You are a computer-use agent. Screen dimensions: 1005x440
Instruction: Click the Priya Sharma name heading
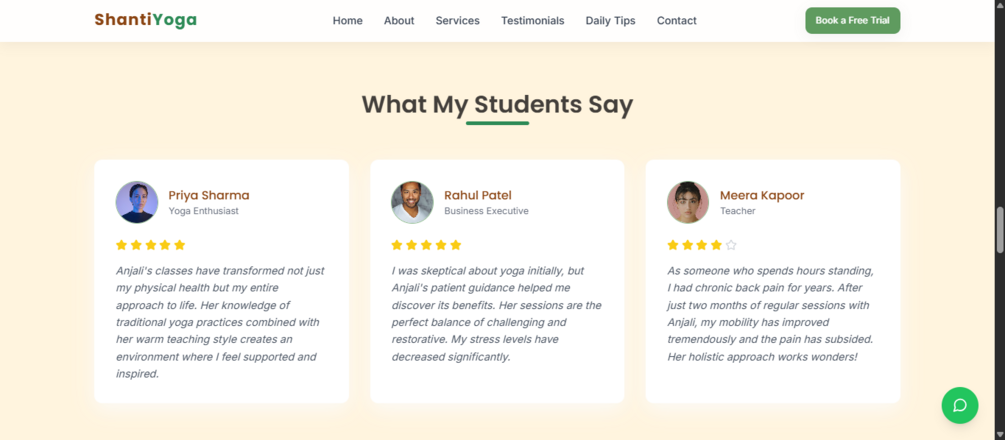[208, 195]
